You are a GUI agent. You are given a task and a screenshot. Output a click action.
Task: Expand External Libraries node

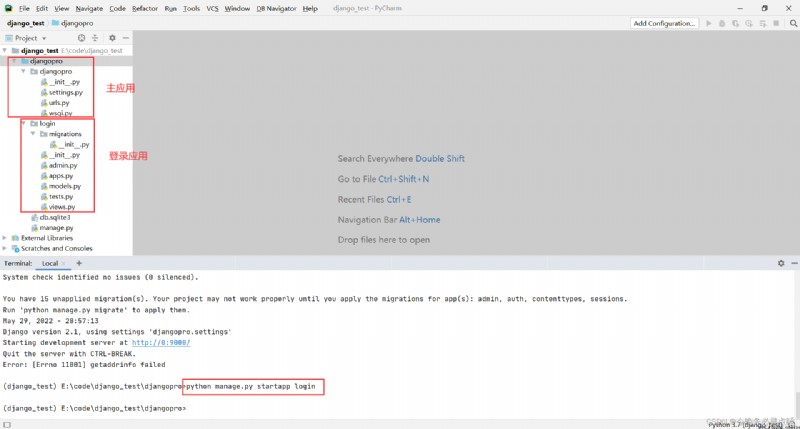pyautogui.click(x=5, y=238)
